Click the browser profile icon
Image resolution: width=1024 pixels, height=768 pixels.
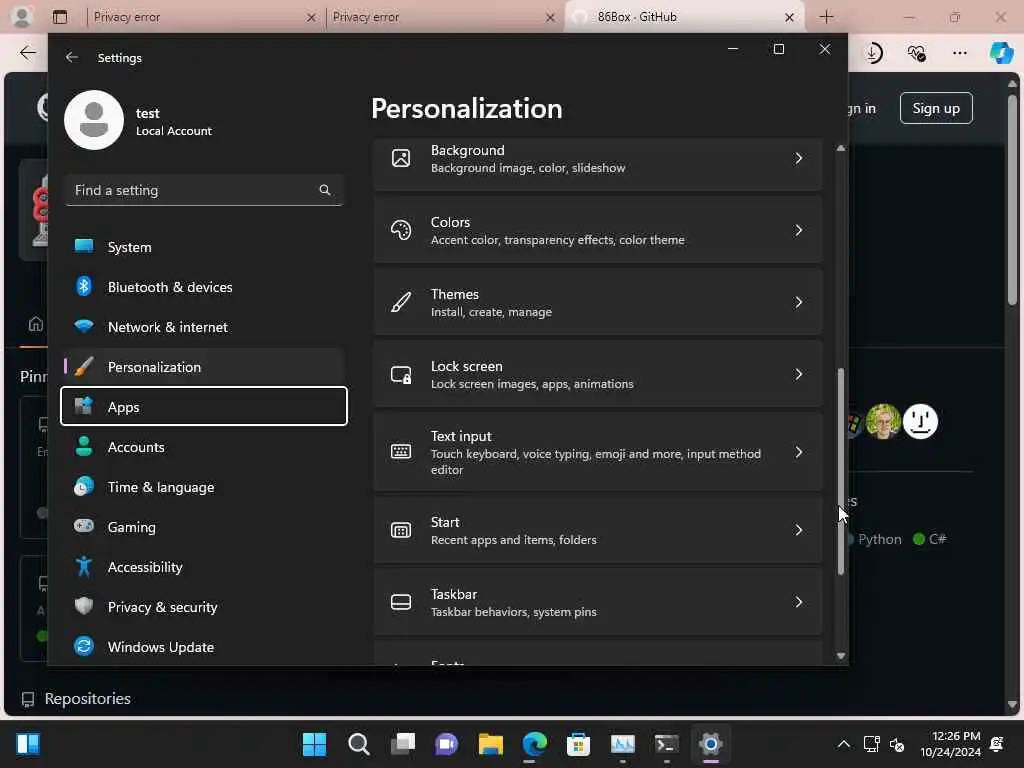(x=22, y=17)
